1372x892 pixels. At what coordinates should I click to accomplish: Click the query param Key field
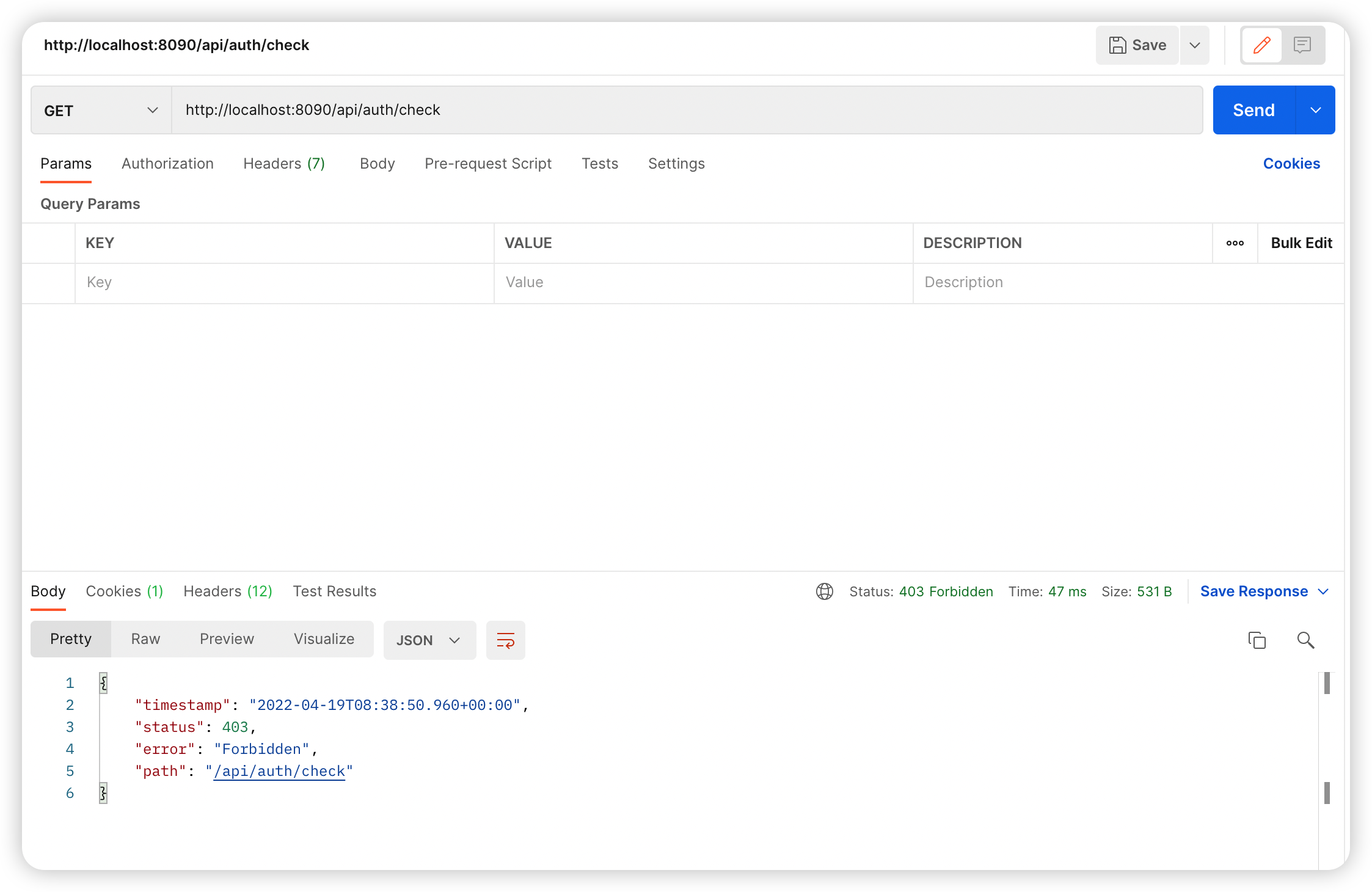point(284,282)
